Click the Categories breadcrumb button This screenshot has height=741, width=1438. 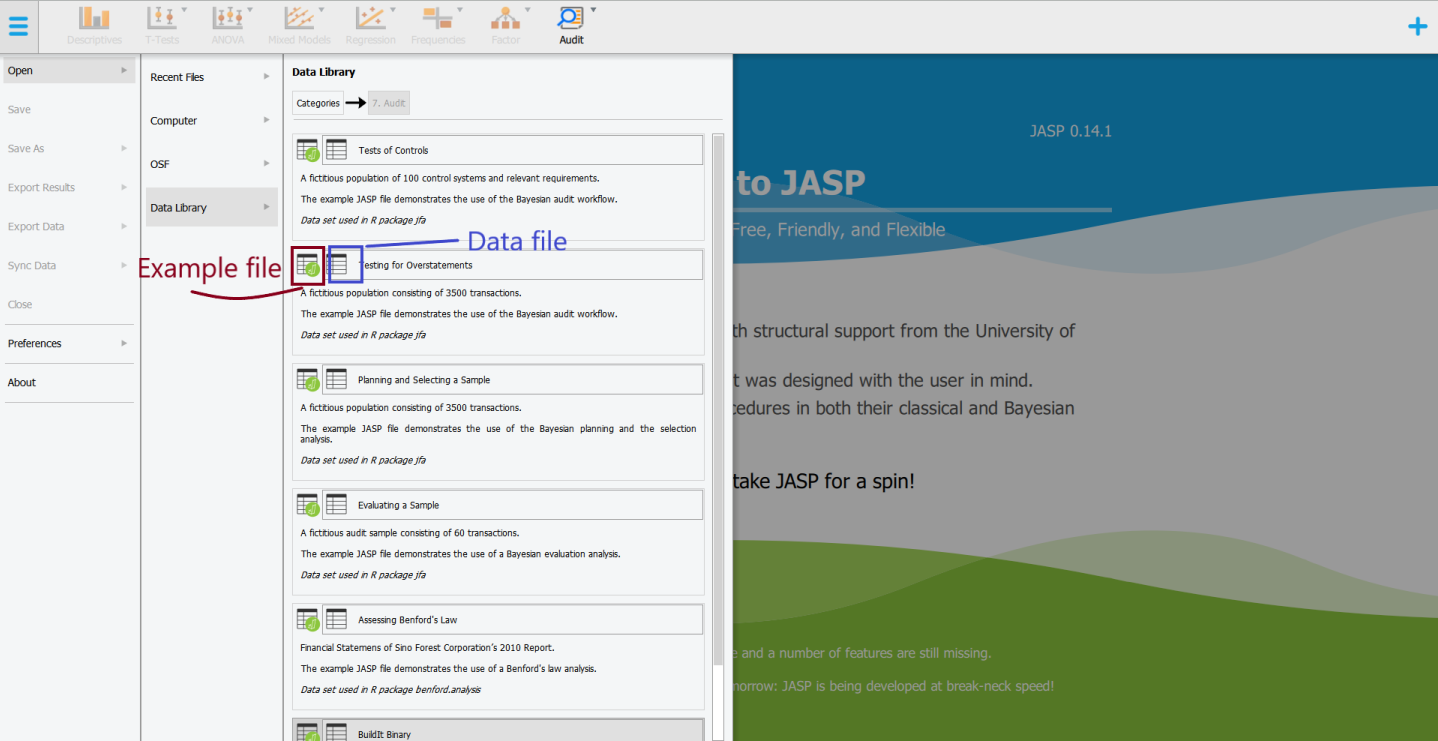tap(317, 102)
